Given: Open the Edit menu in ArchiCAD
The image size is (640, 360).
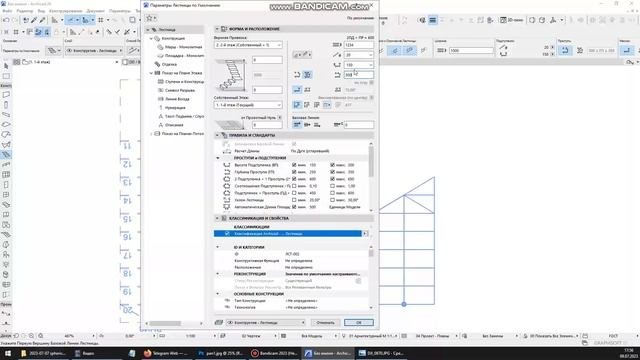Looking at the screenshot, I should pos(24,11).
